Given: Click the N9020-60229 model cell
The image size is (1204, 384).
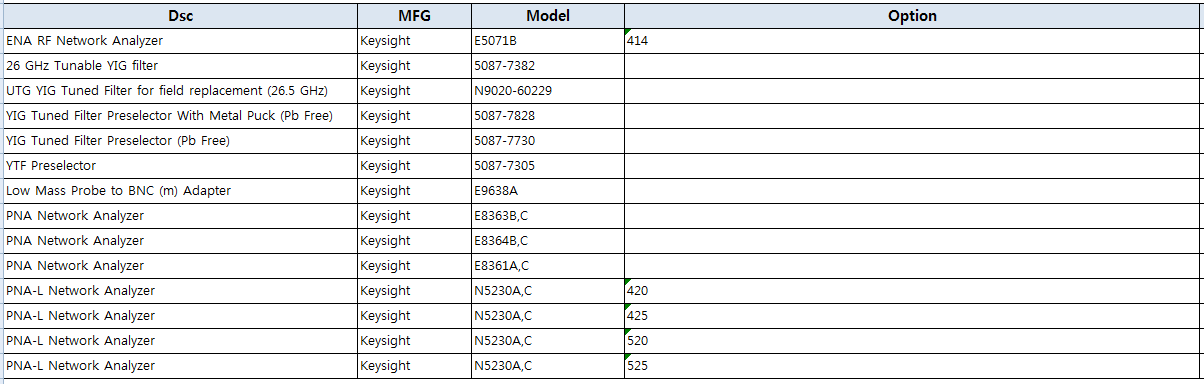Looking at the screenshot, I should [x=548, y=91].
